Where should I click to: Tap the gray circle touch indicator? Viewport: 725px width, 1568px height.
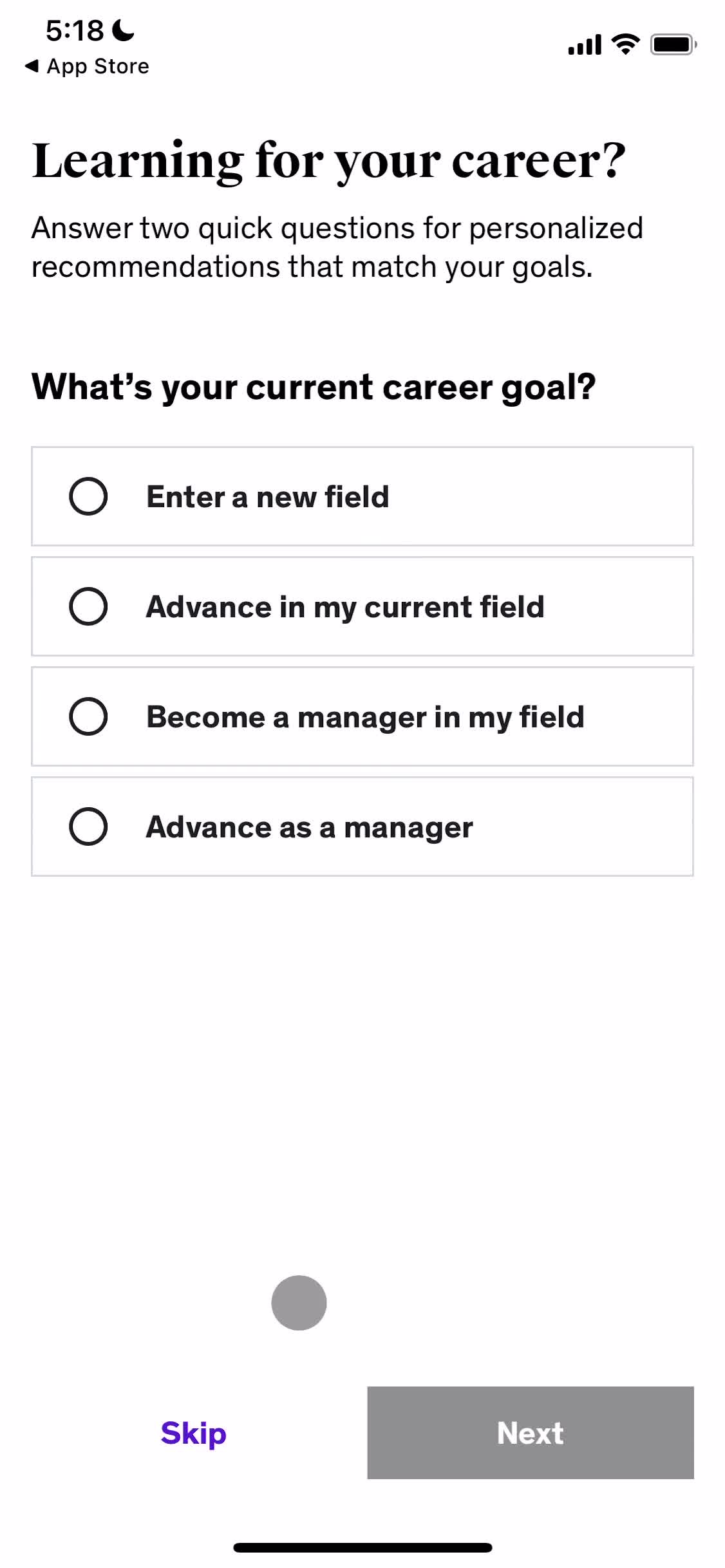pyautogui.click(x=299, y=1302)
